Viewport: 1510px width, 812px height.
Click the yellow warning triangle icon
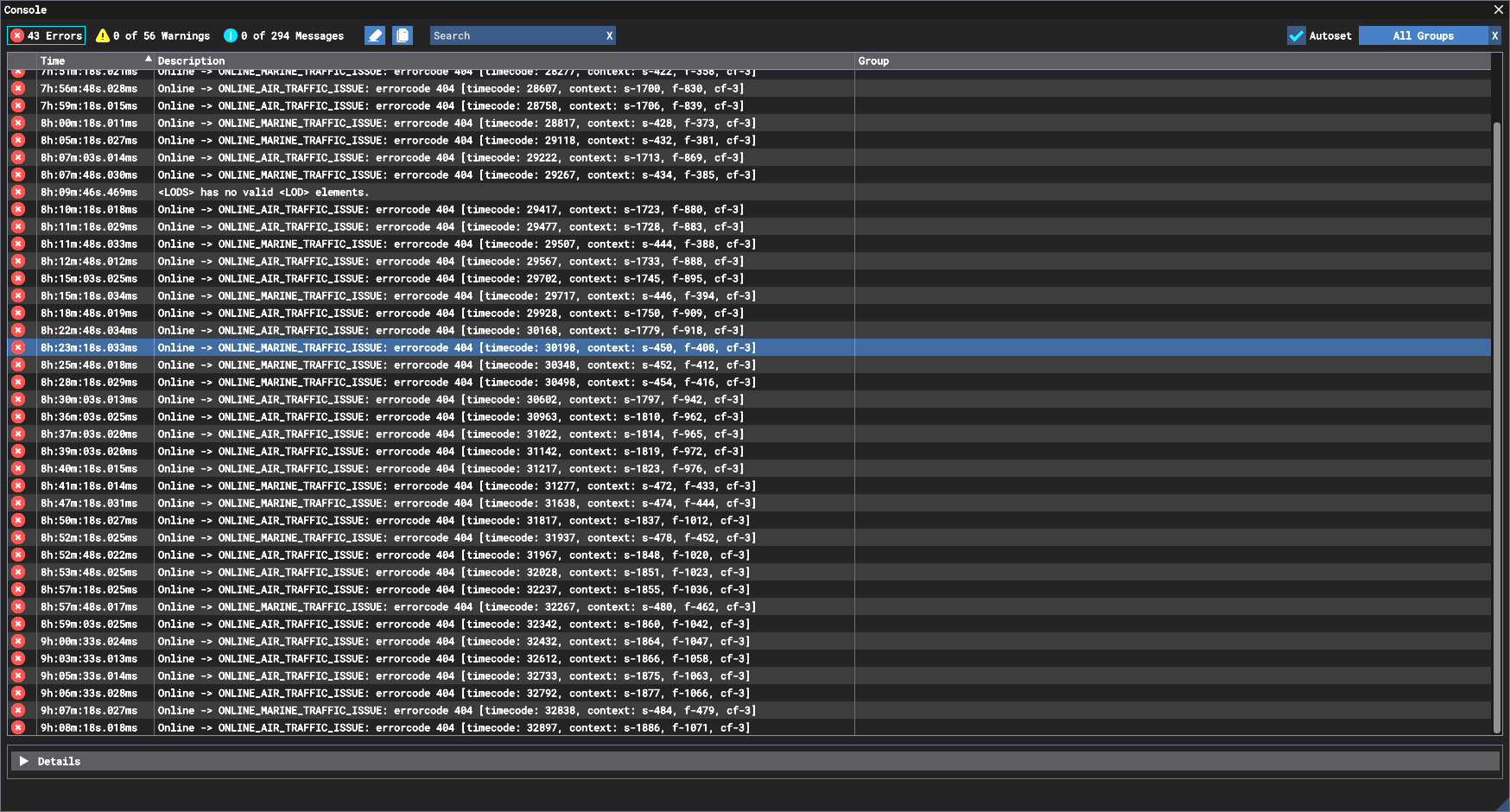click(103, 35)
